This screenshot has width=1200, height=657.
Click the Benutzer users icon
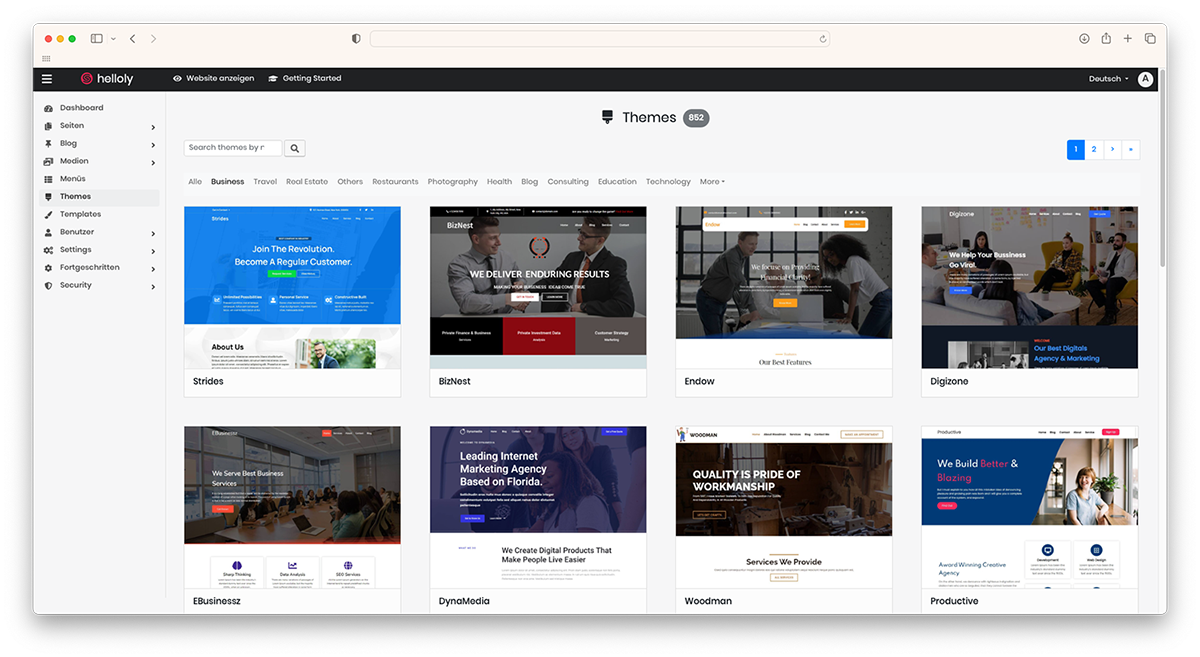(x=49, y=232)
